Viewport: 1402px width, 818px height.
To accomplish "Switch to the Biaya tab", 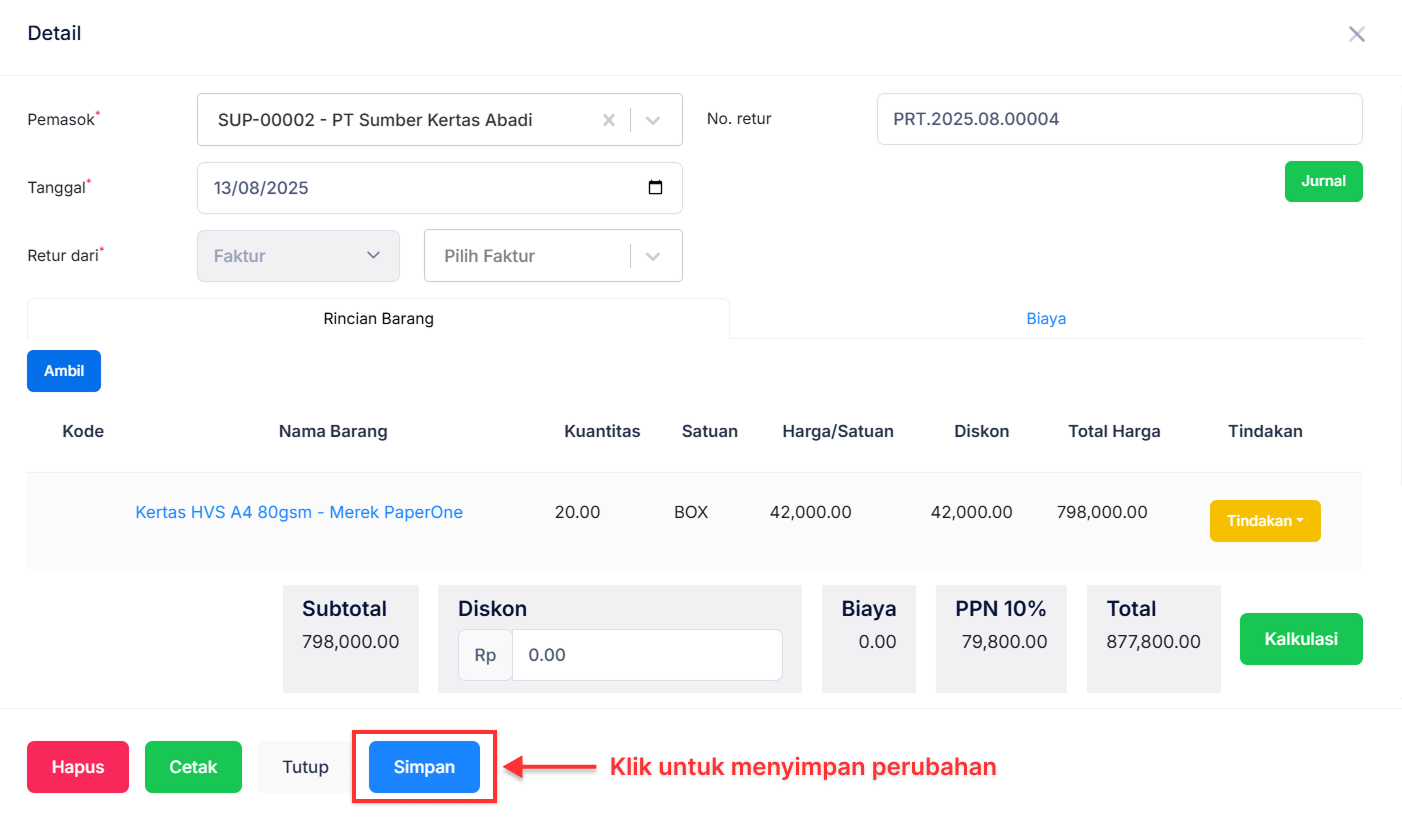I will pyautogui.click(x=1046, y=318).
